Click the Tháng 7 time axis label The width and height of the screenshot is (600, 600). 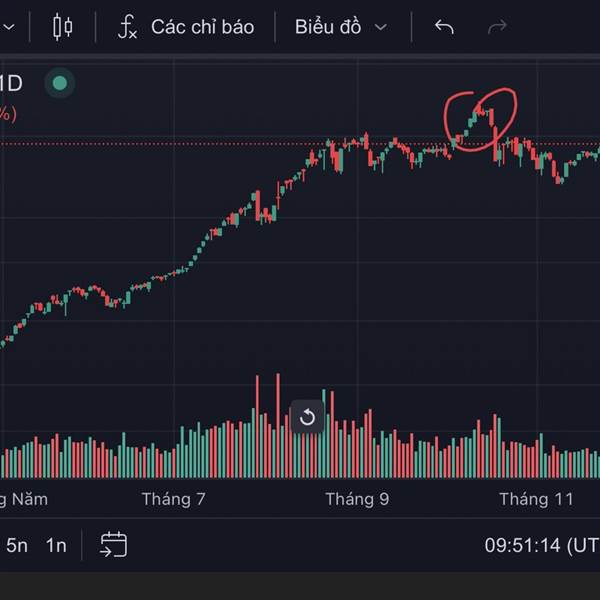(x=174, y=499)
